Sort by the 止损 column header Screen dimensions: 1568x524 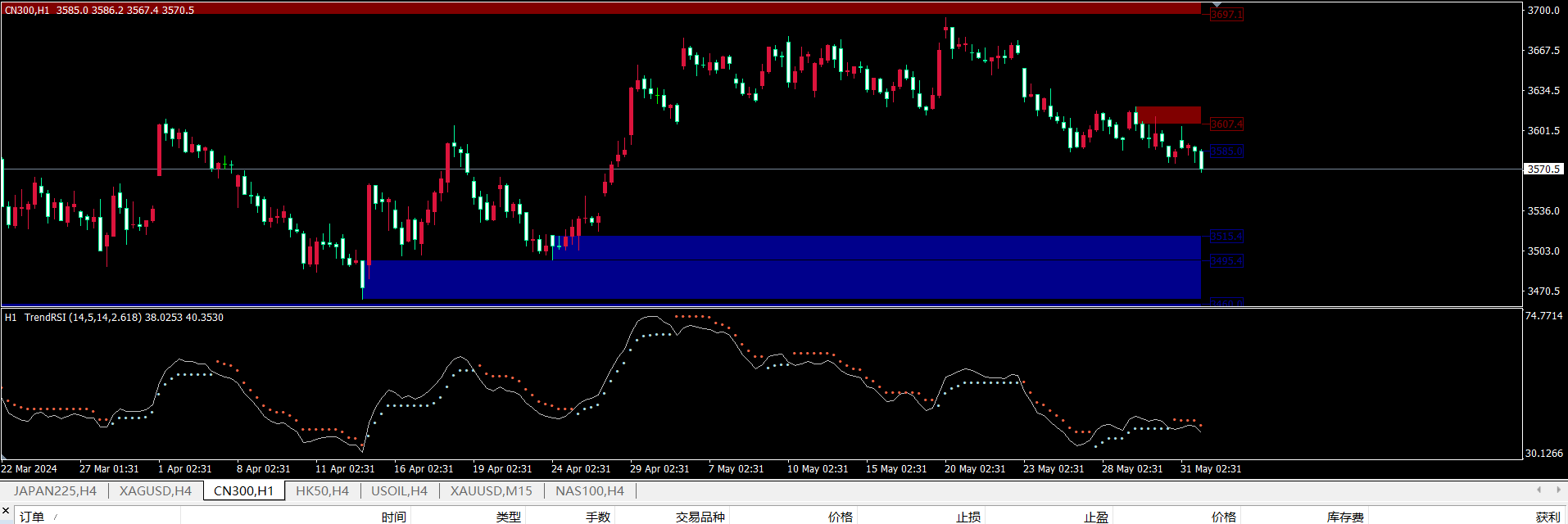(x=968, y=517)
